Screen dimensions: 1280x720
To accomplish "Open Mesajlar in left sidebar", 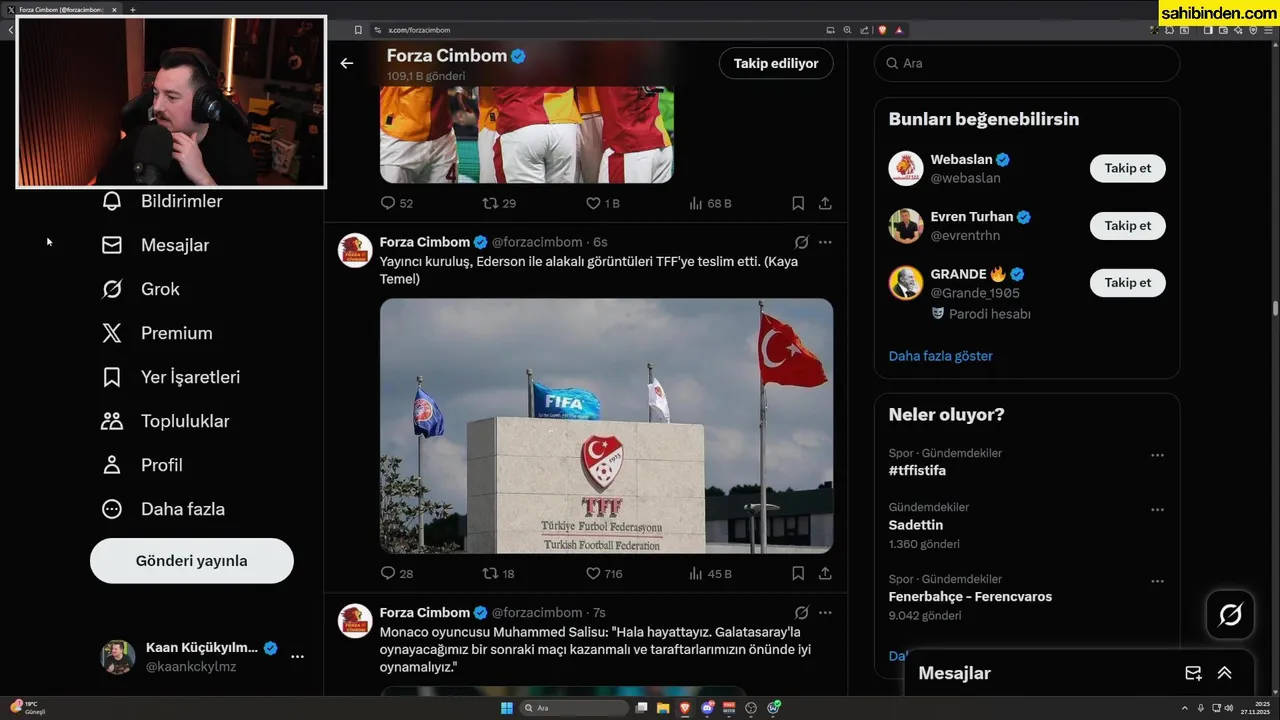I will tap(155, 245).
